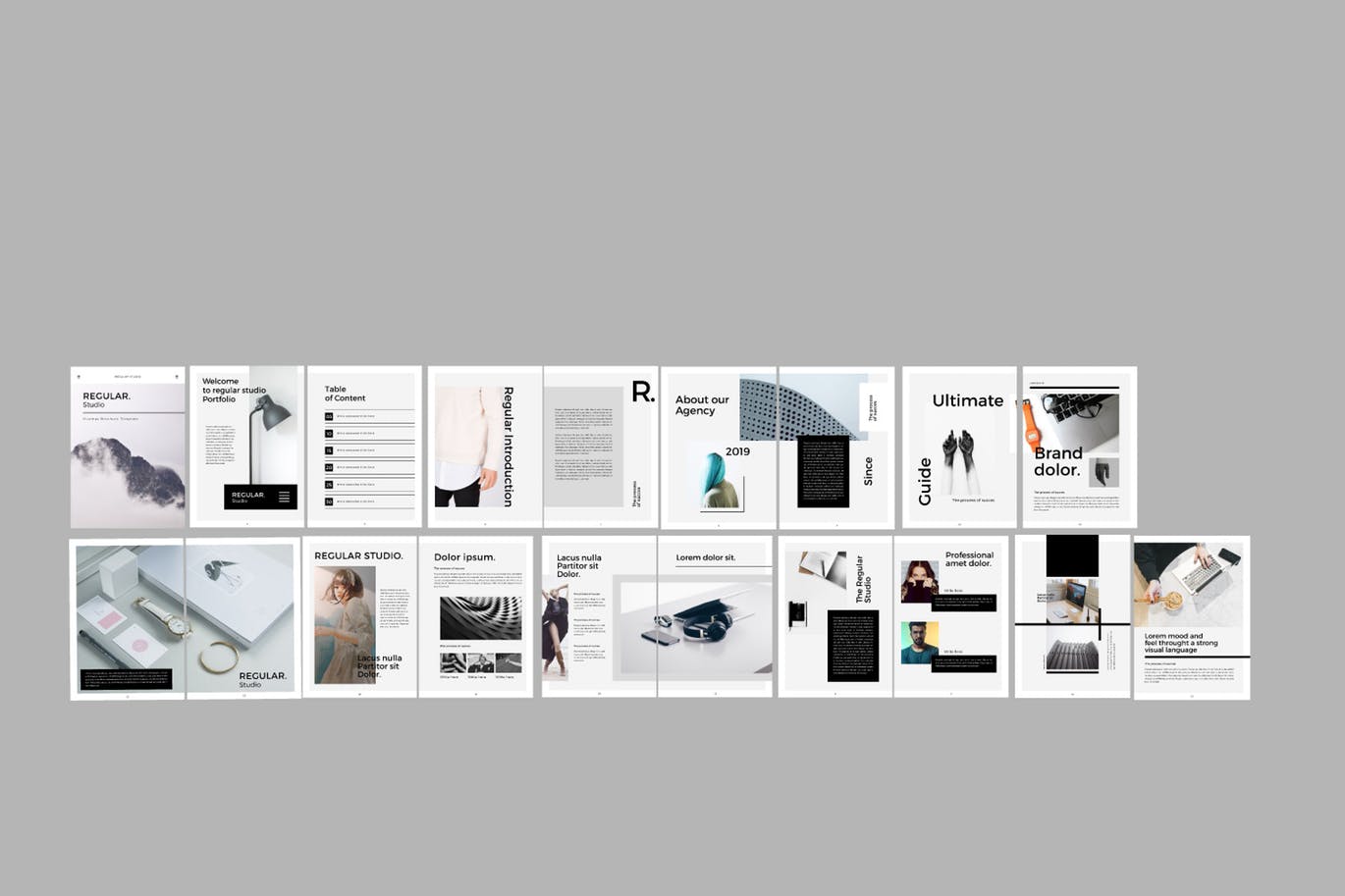Select the 'Dolor ipsum.' page title
This screenshot has height=896, width=1345.
(464, 557)
